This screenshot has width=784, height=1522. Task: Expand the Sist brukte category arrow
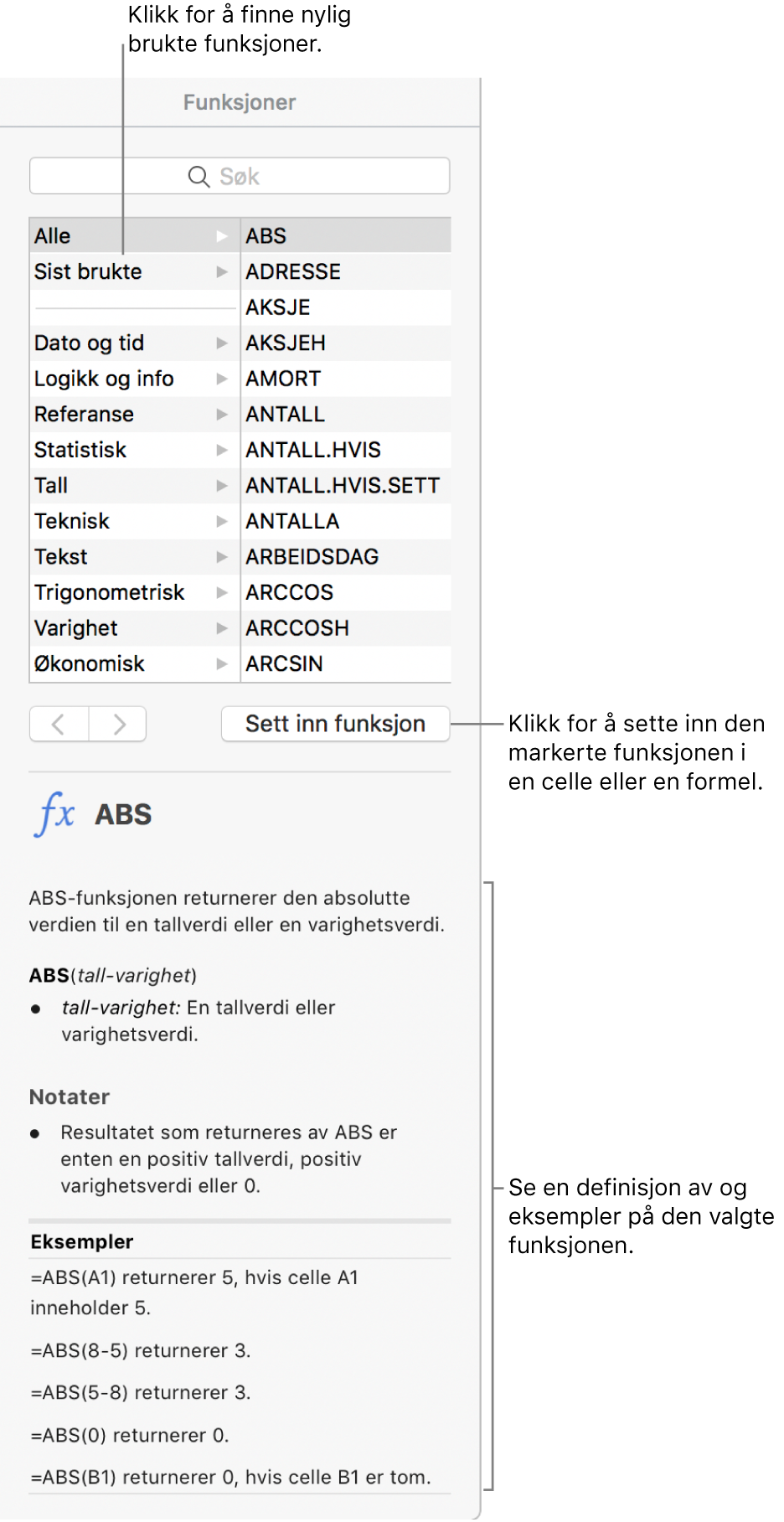(x=221, y=272)
